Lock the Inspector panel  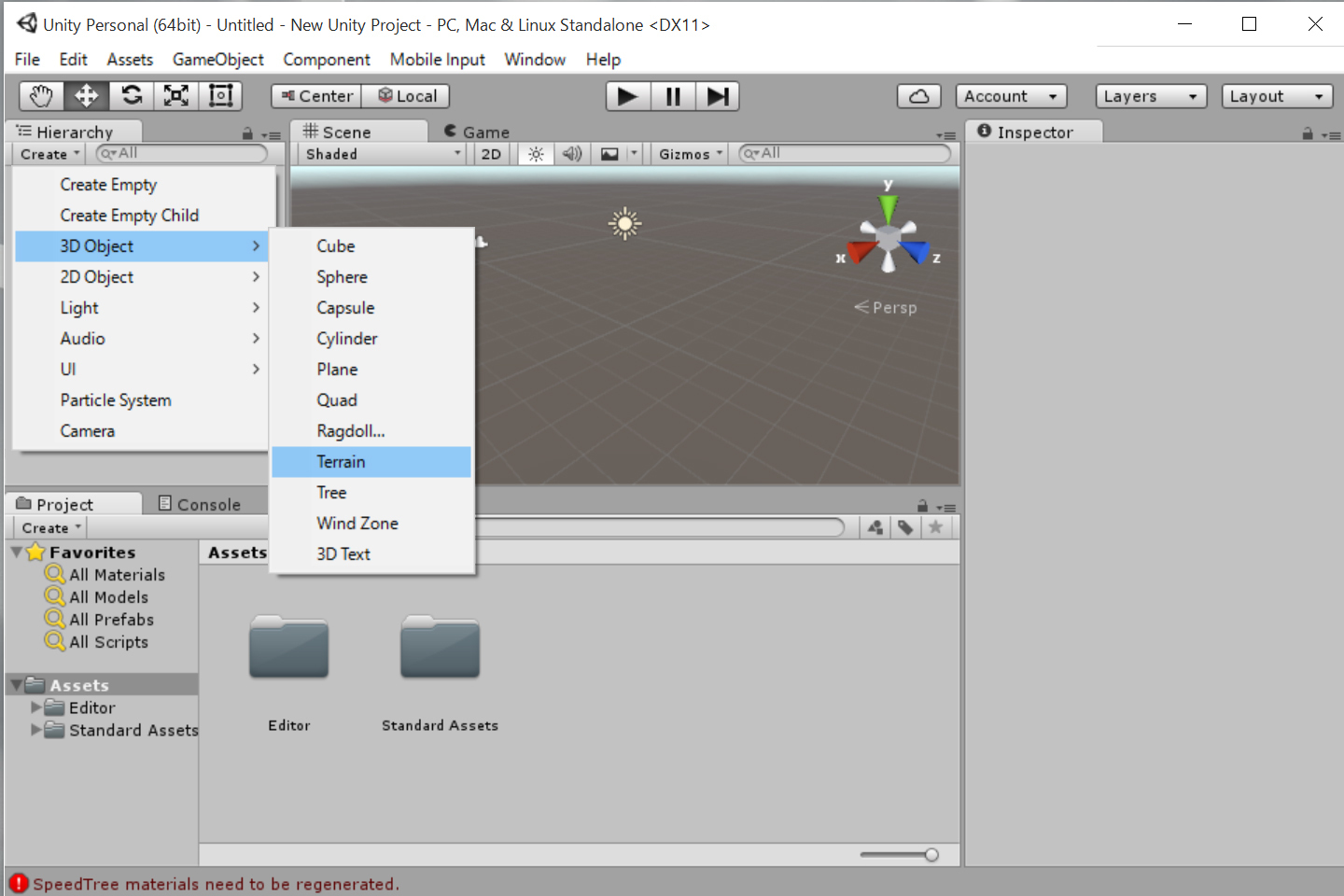[1308, 134]
